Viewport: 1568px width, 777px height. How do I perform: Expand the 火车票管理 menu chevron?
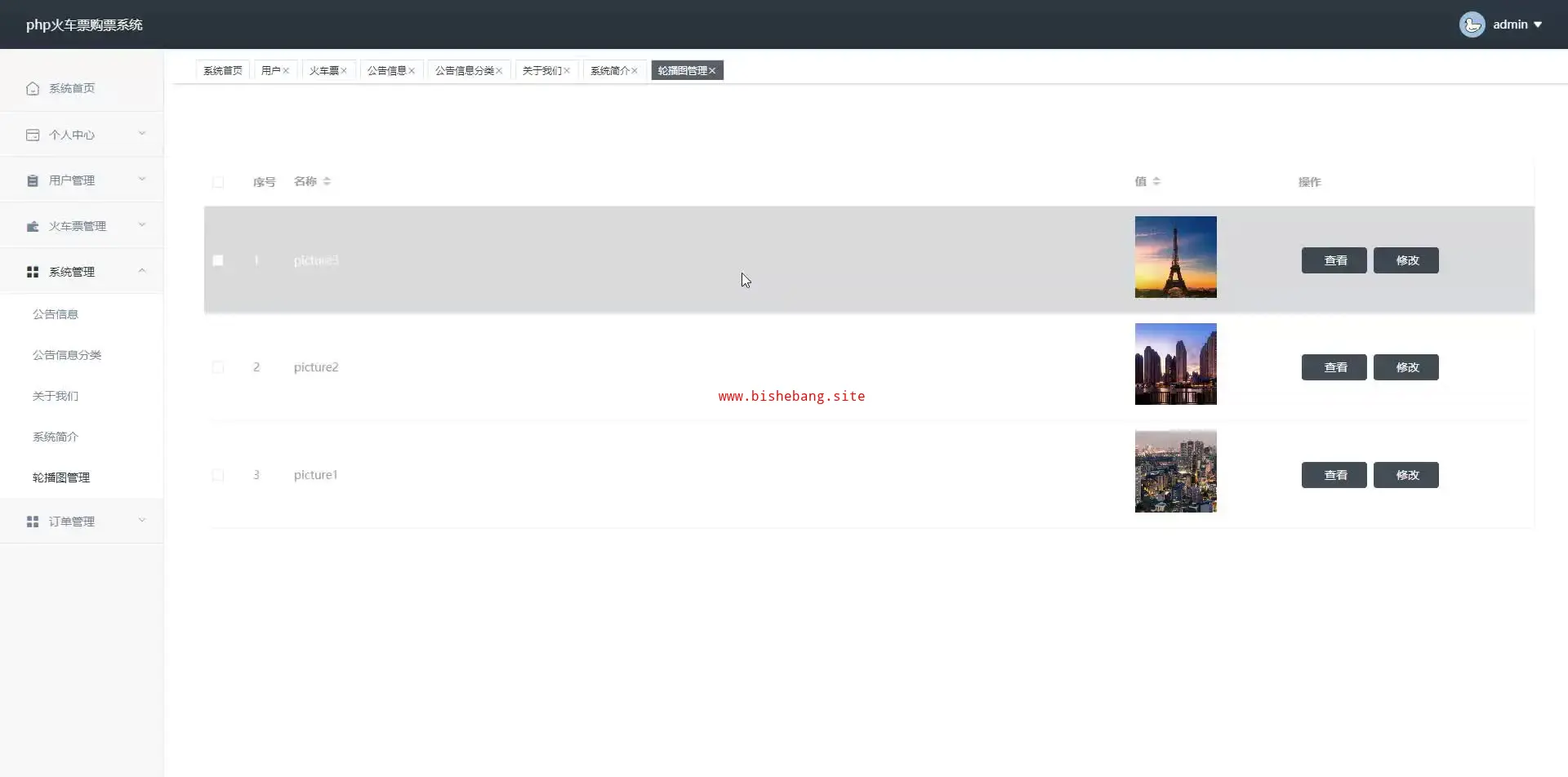click(142, 225)
